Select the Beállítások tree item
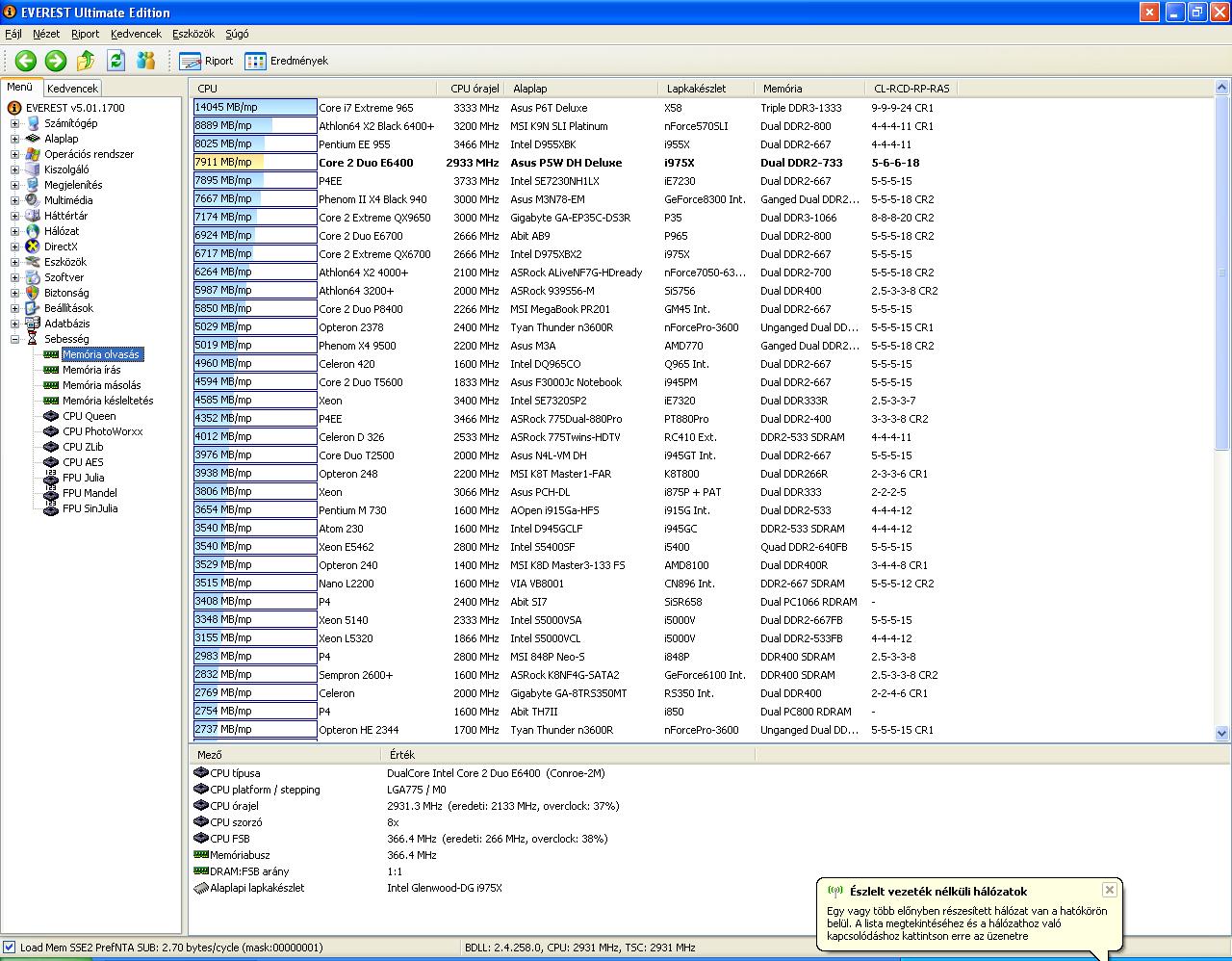Image resolution: width=1232 pixels, height=961 pixels. (68, 308)
